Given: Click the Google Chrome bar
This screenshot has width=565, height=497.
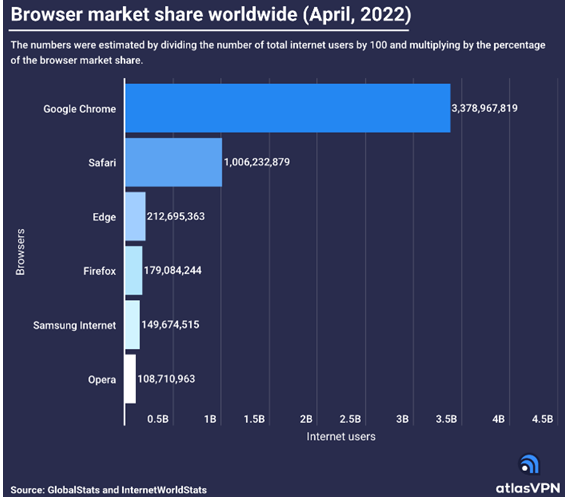Looking at the screenshot, I should pos(288,108).
